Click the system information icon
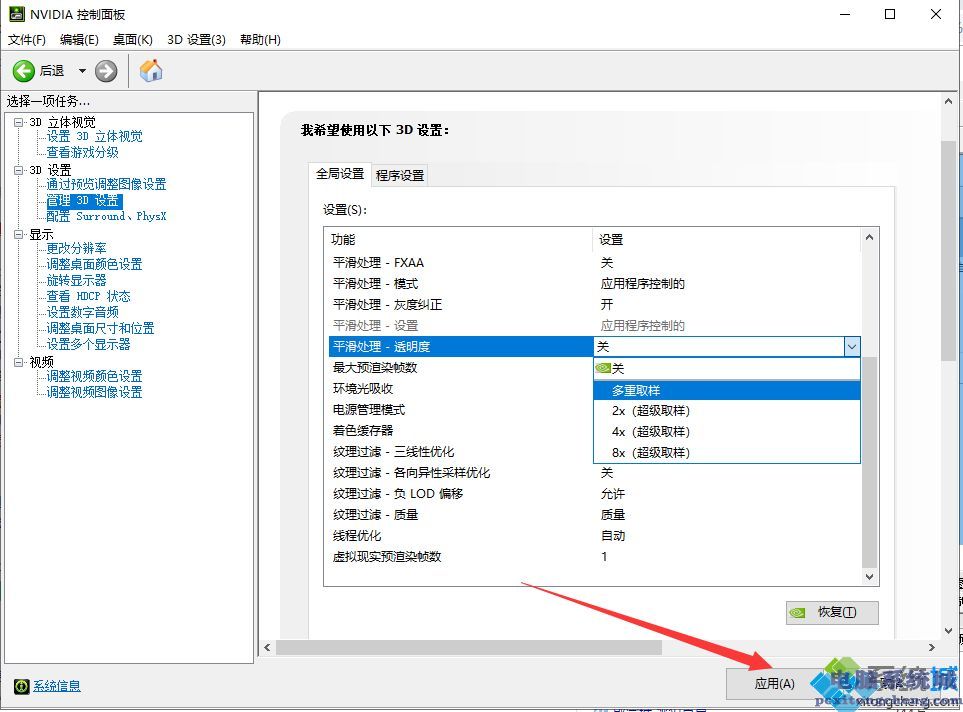Viewport: 963px width, 712px height. click(x=21, y=686)
